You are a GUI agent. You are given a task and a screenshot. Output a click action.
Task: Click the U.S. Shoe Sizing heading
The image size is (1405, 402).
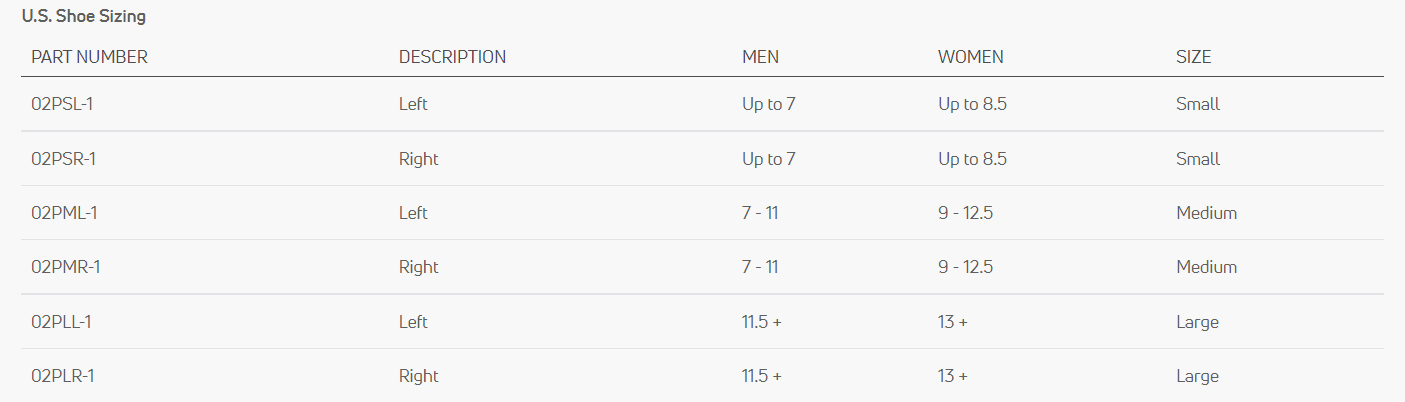click(83, 16)
